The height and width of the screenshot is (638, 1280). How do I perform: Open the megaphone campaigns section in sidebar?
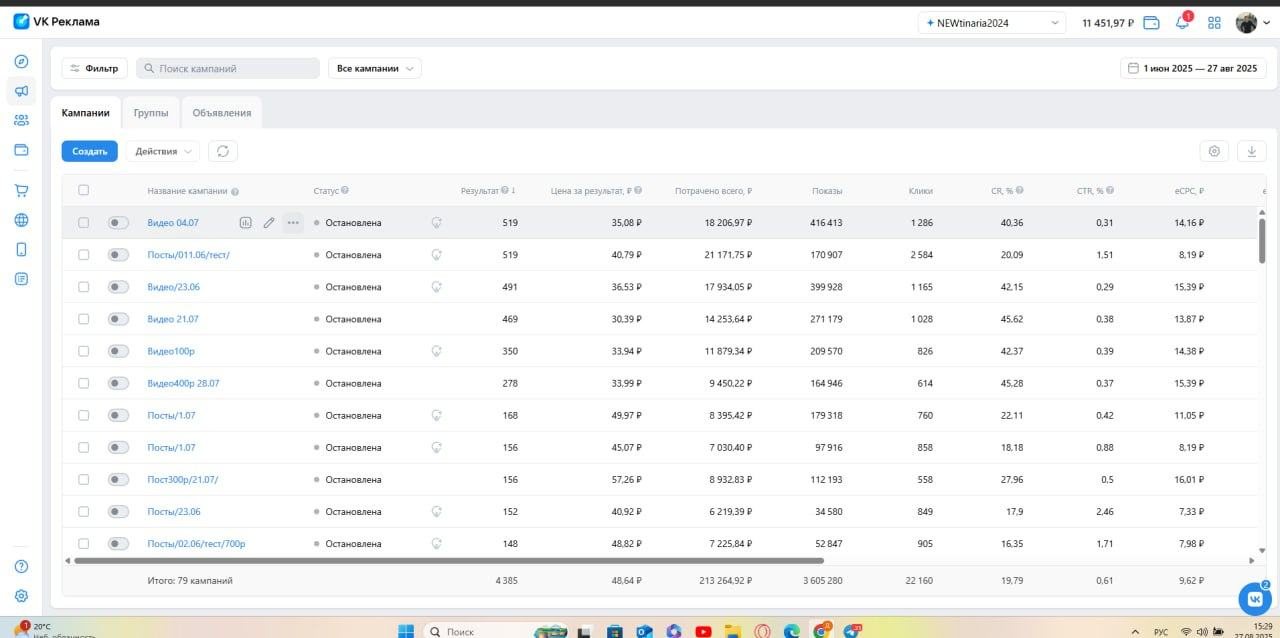(21, 91)
